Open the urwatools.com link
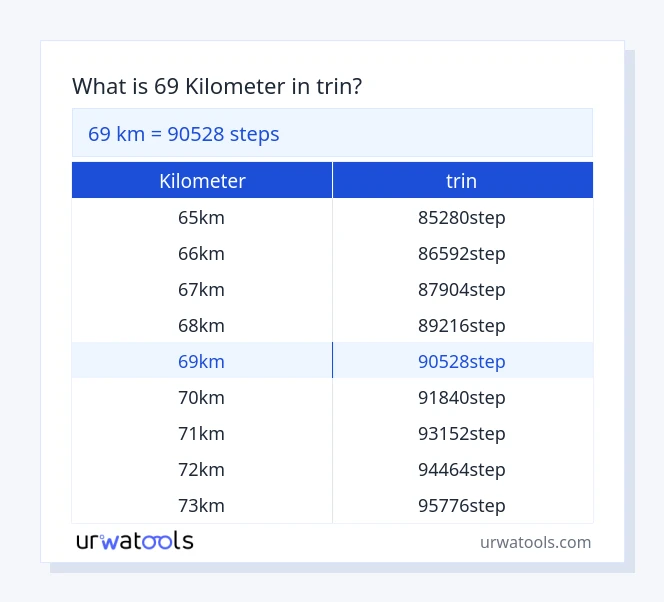Screen dimensions: 664x602 click(x=535, y=542)
